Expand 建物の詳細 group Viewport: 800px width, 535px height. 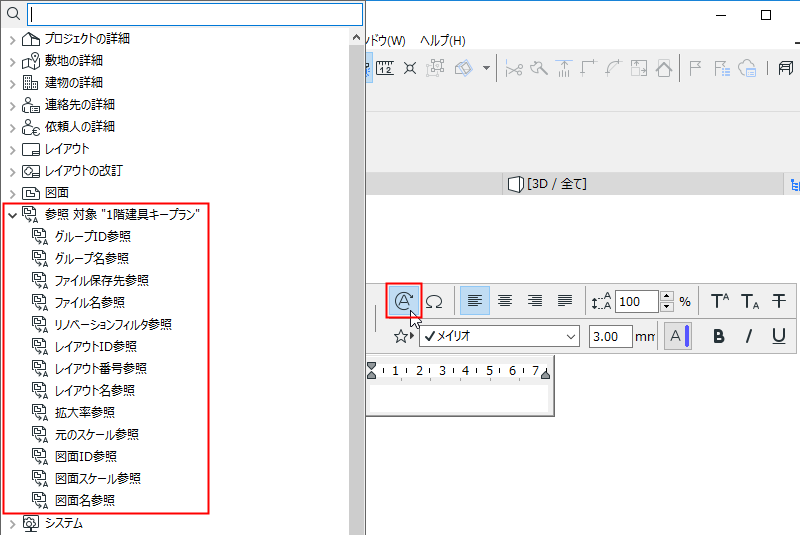coord(13,83)
